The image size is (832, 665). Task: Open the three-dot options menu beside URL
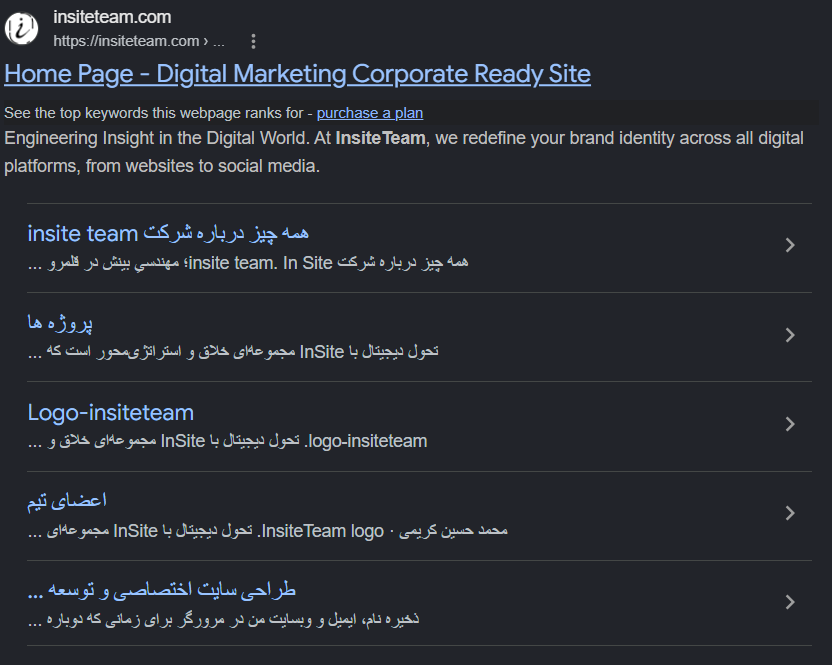tap(254, 41)
